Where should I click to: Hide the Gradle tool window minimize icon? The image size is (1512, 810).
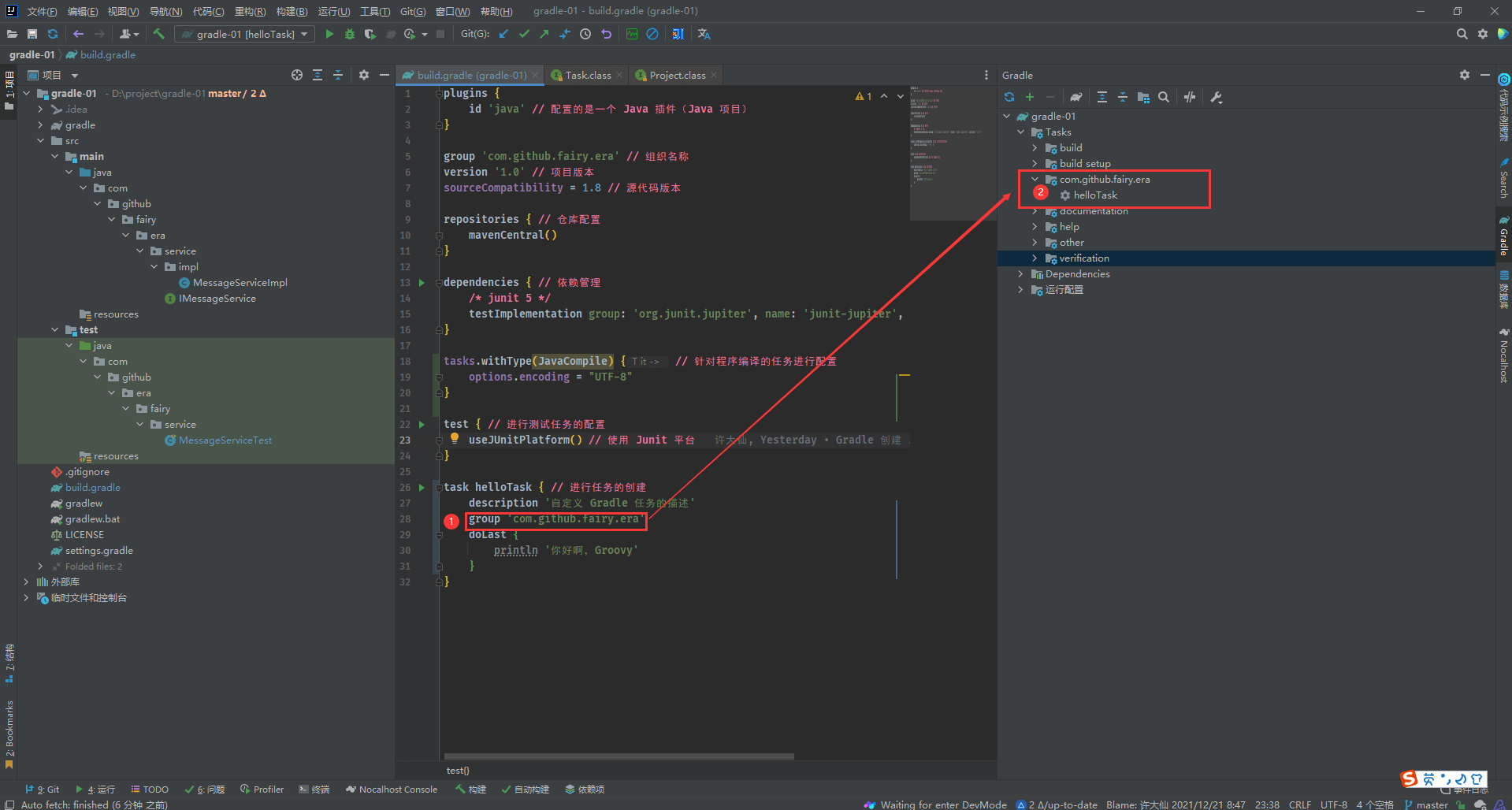pyautogui.click(x=1485, y=75)
